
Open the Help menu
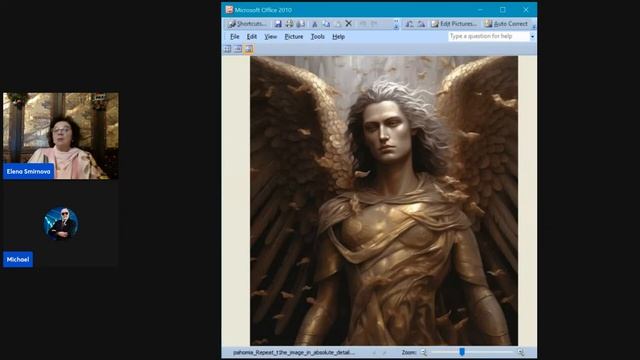[x=338, y=36]
